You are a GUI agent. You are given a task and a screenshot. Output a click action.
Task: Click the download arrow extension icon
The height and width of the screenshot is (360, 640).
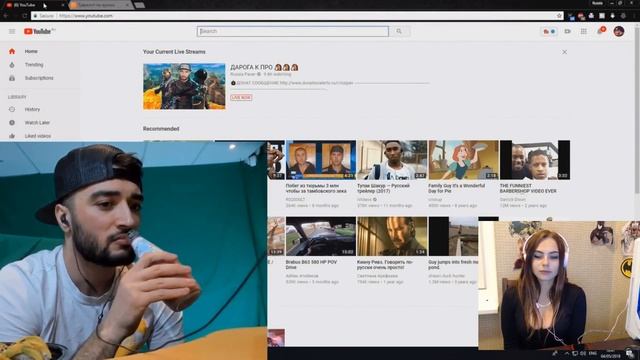pyautogui.click(x=612, y=16)
